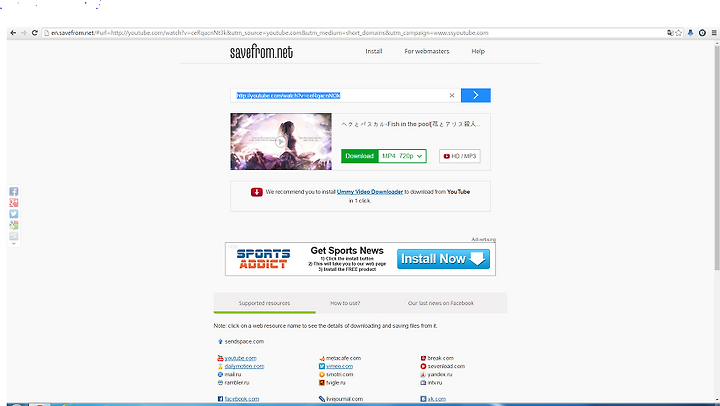Click rambler.ru in resources list

click(x=237, y=383)
